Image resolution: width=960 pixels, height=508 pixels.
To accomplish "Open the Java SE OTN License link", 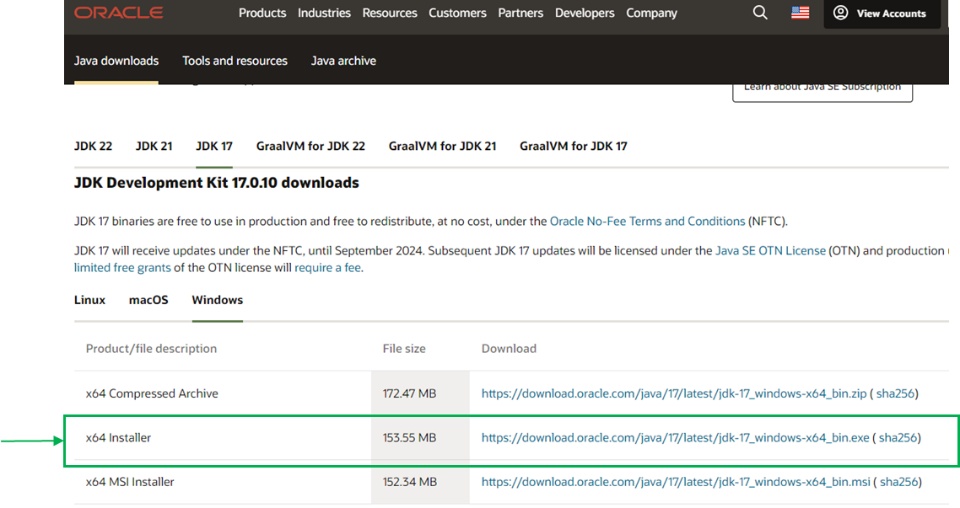I will 770,251.
